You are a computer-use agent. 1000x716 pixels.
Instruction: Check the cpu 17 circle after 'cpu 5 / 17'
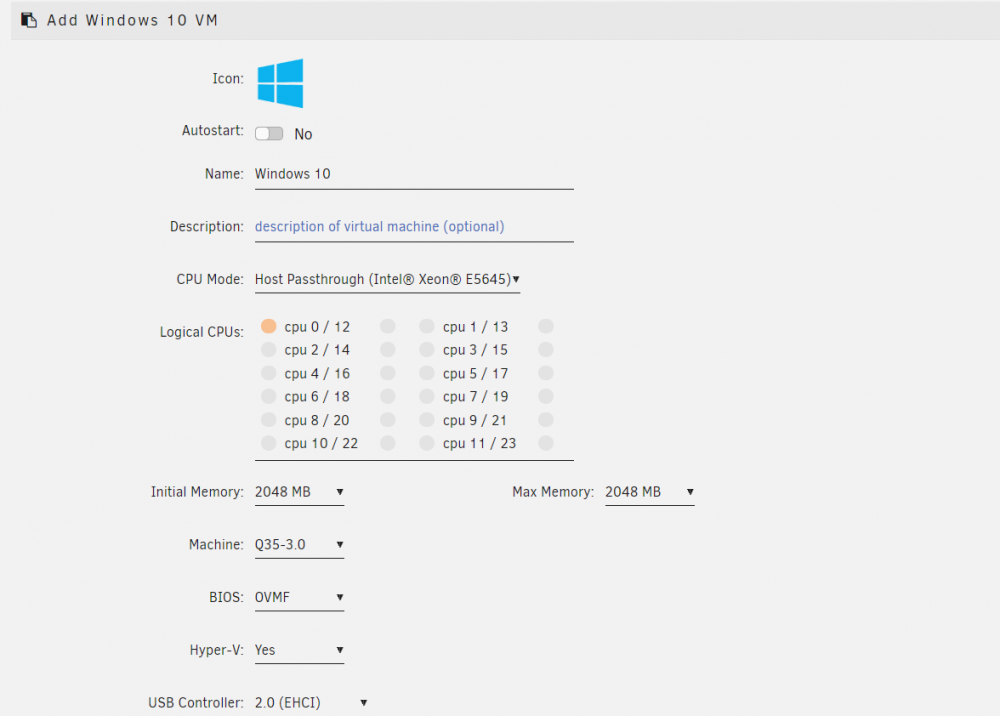point(546,373)
